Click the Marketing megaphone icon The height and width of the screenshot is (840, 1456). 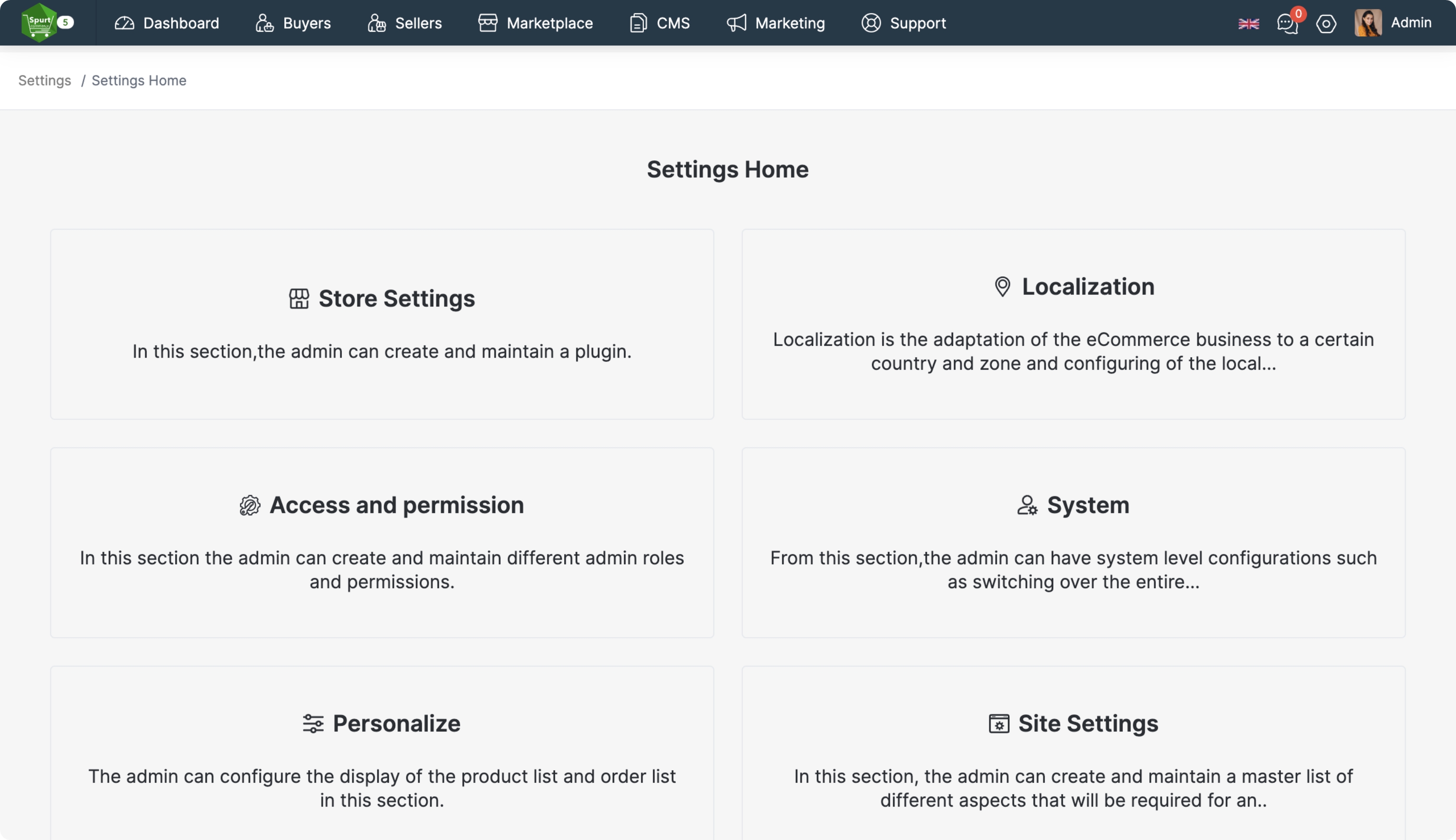(736, 23)
